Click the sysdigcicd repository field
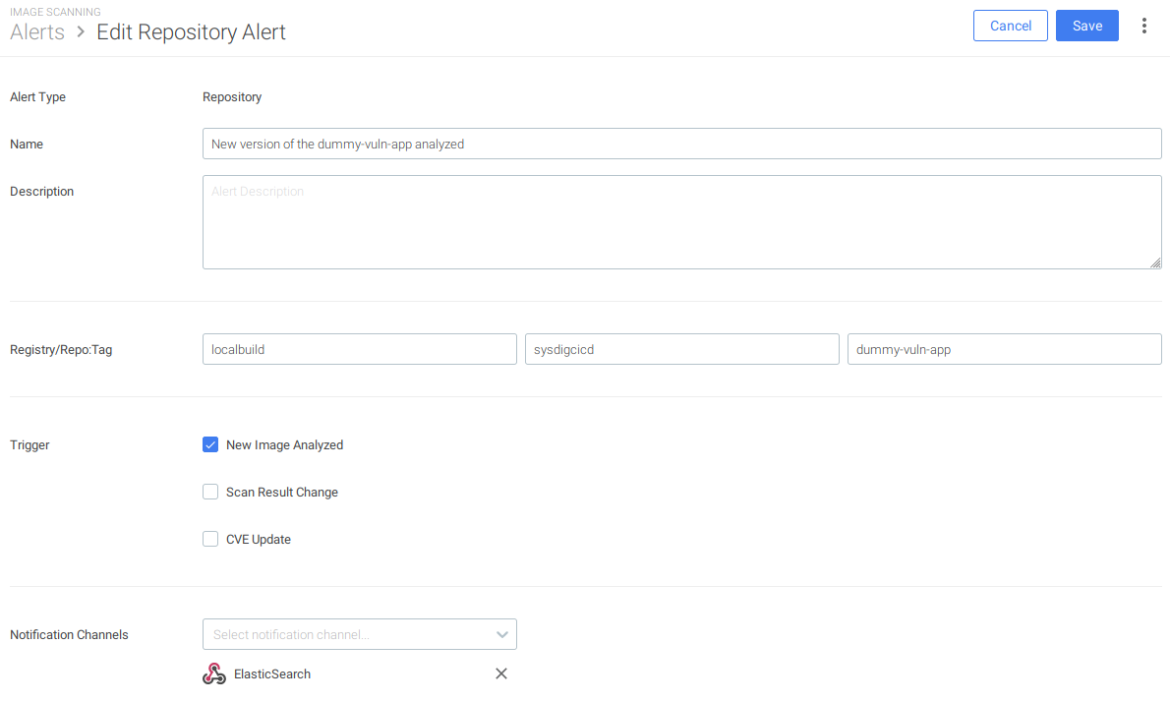The height and width of the screenshot is (702, 1170). [682, 349]
